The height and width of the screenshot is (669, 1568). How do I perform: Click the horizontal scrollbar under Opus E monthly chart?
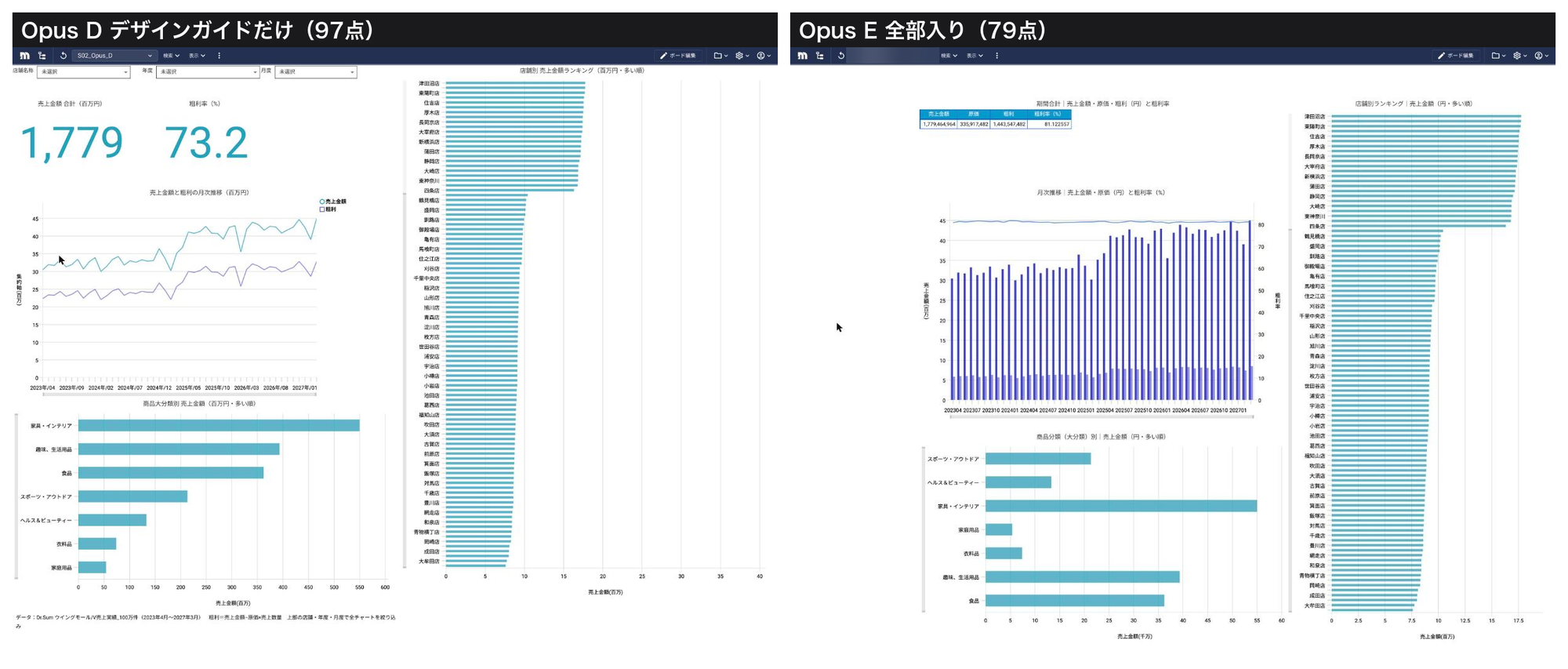click(x=1101, y=416)
